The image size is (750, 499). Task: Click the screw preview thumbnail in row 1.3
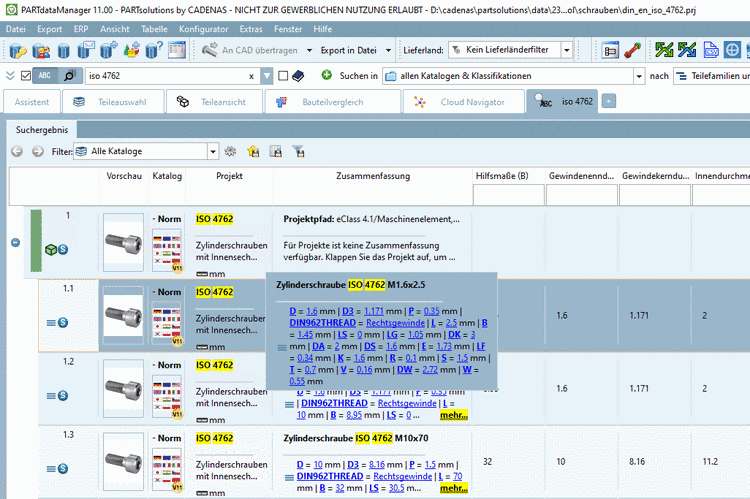(124, 462)
